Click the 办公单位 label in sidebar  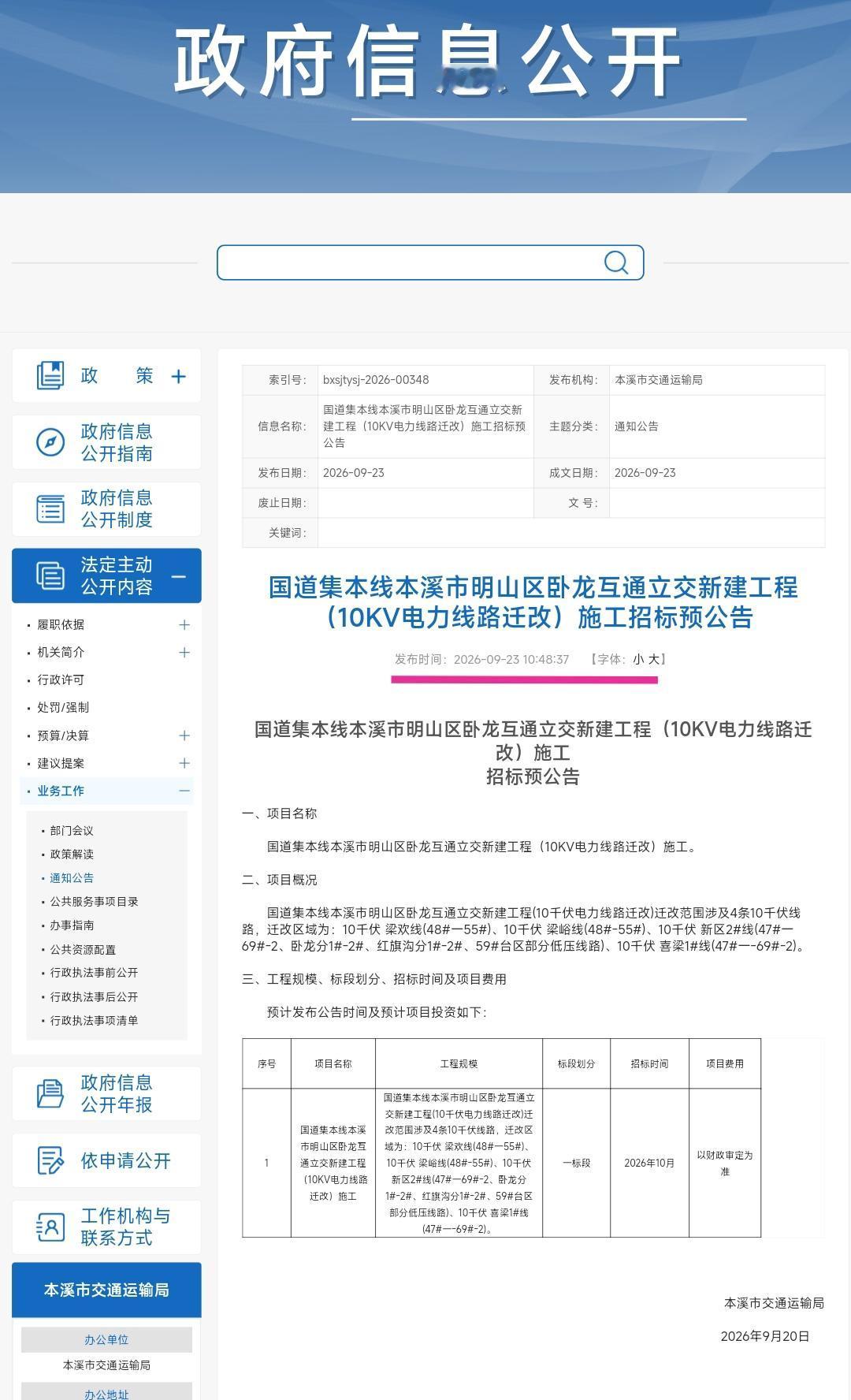click(106, 1339)
